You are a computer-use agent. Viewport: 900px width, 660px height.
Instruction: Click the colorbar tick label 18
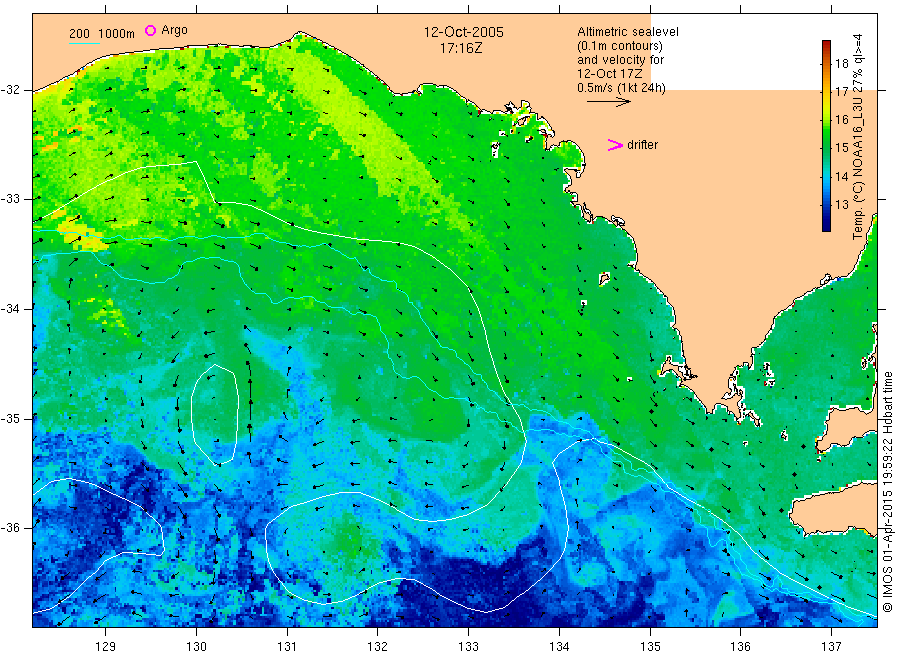coord(841,64)
